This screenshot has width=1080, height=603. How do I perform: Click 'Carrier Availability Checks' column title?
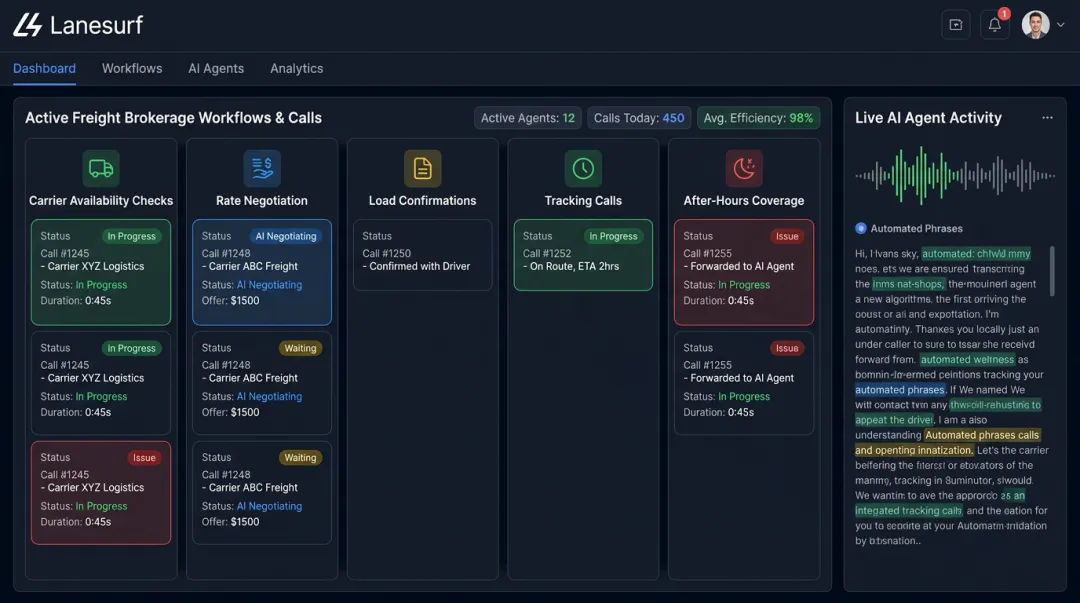click(101, 201)
